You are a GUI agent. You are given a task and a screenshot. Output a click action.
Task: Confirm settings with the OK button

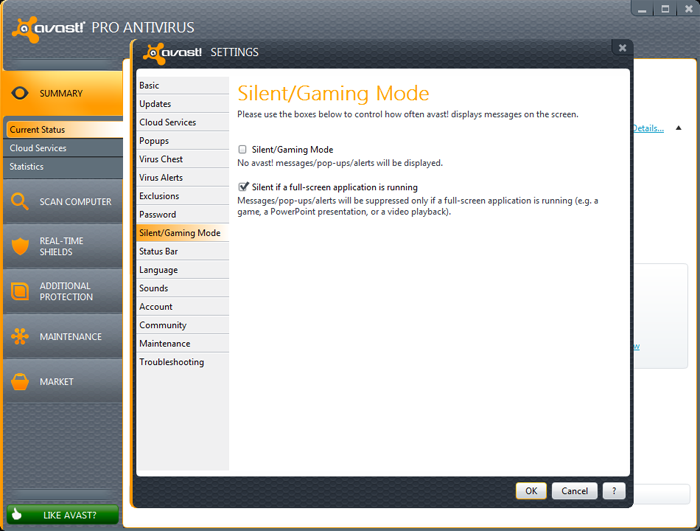tap(531, 491)
